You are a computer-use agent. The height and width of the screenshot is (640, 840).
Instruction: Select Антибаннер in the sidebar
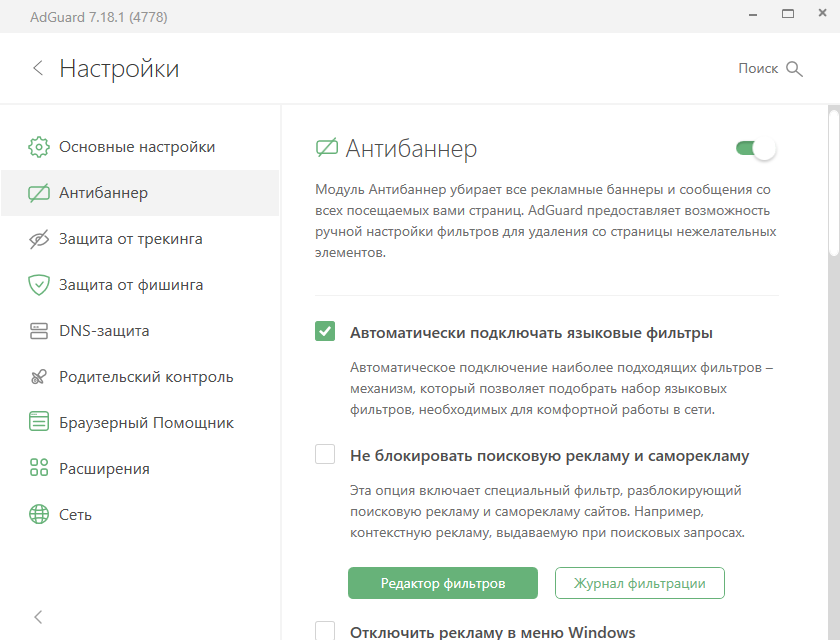click(x=140, y=193)
